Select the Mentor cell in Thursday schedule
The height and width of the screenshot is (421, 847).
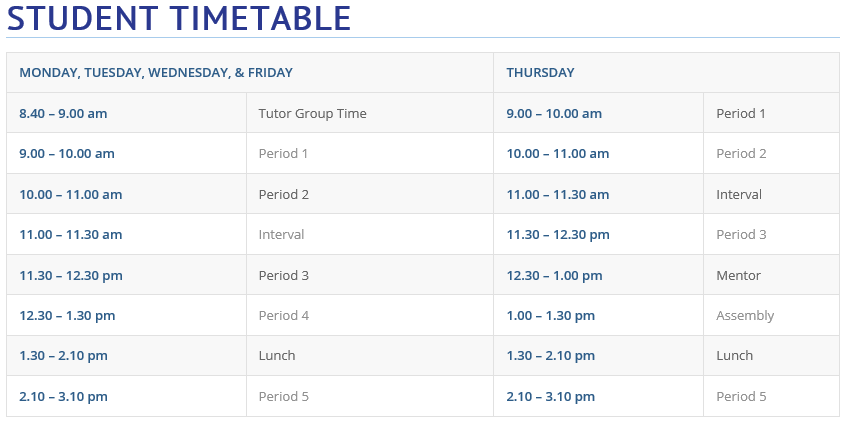(738, 275)
